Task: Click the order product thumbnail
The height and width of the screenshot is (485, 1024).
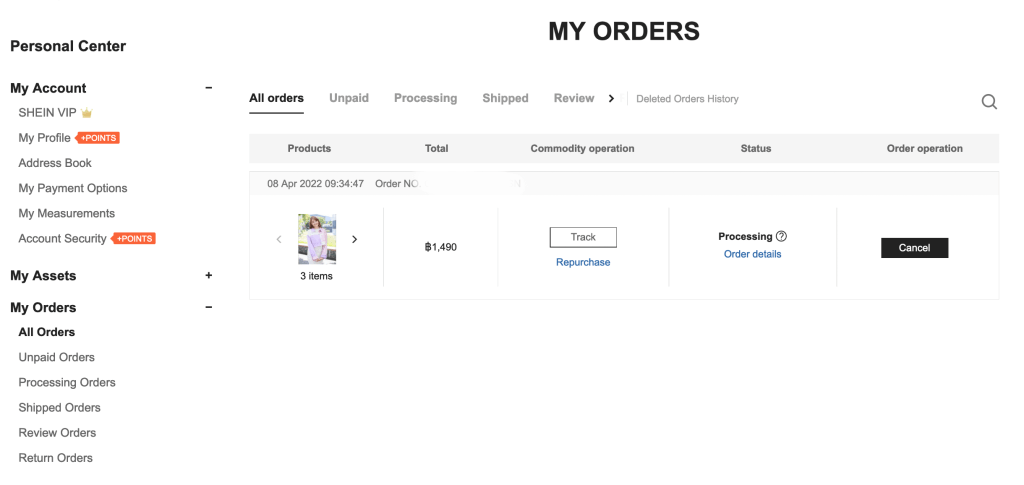Action: point(317,239)
